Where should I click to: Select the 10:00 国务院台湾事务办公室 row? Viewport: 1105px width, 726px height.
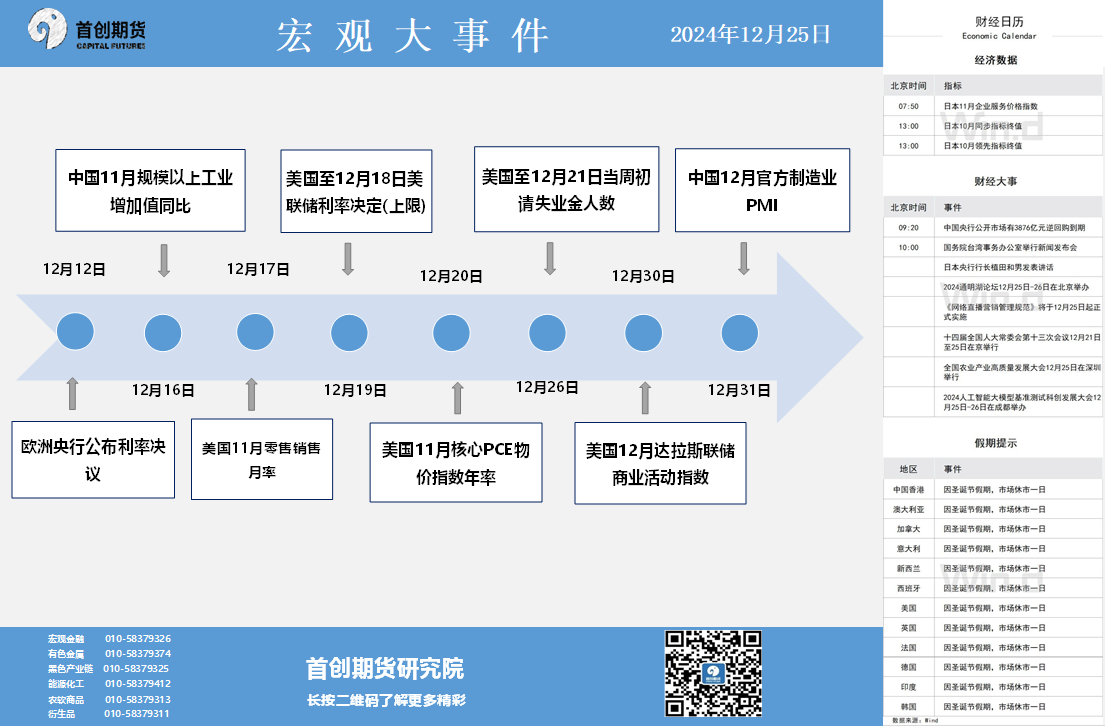tap(993, 247)
